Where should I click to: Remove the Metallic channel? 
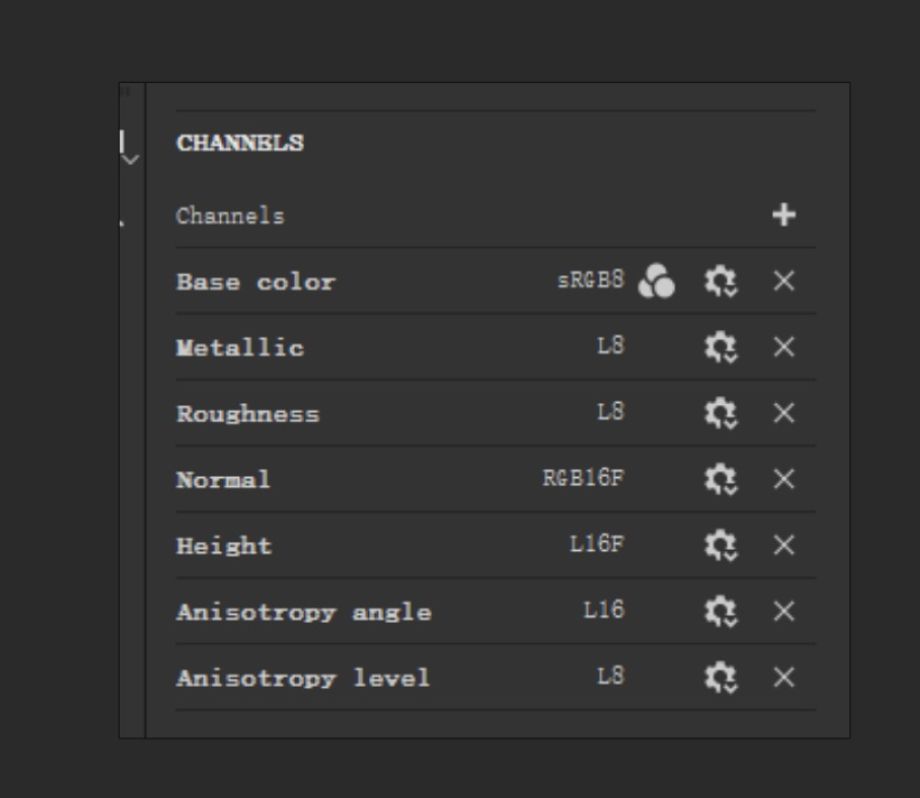(784, 348)
